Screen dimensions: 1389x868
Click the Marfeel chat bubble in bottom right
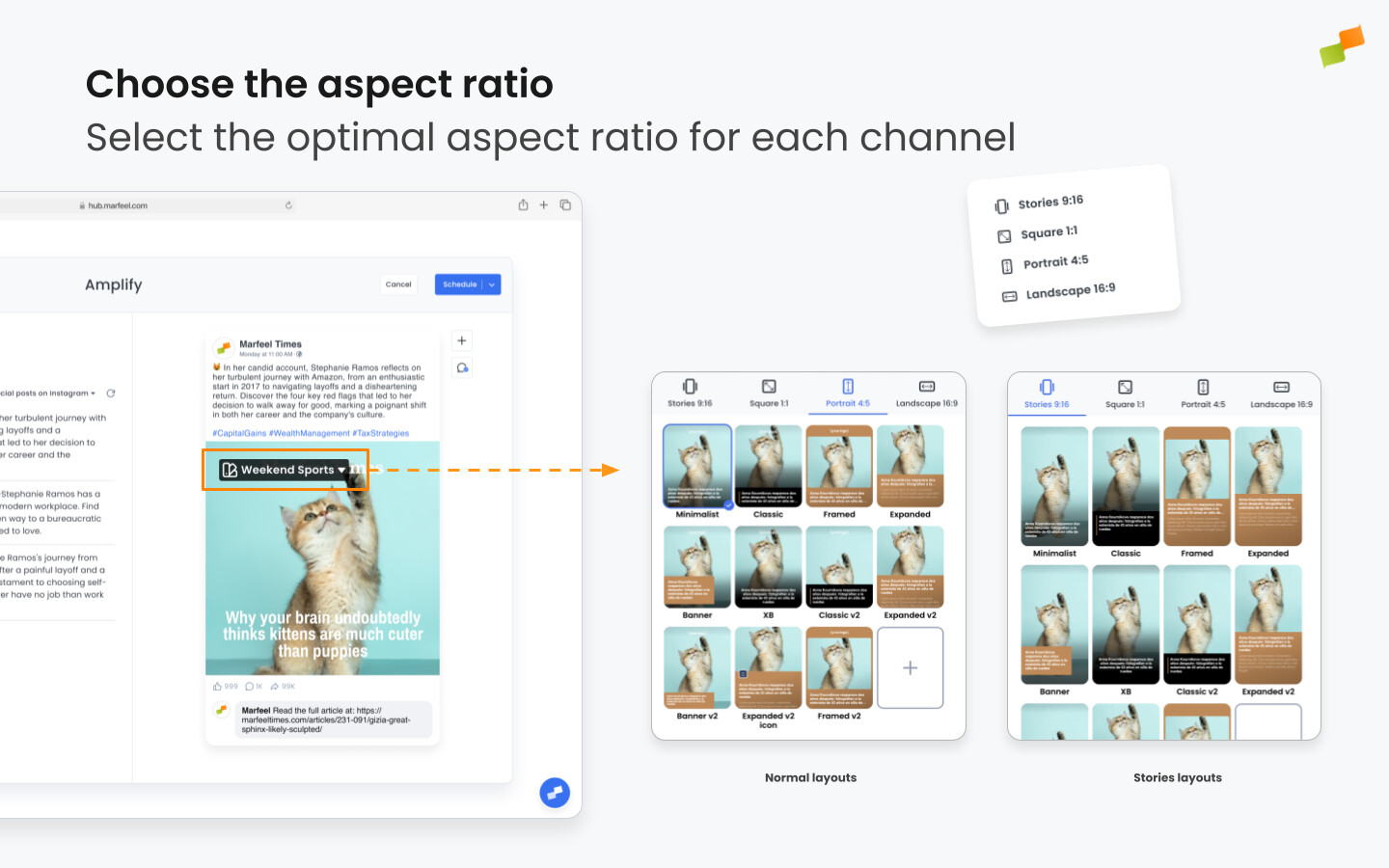(x=555, y=793)
